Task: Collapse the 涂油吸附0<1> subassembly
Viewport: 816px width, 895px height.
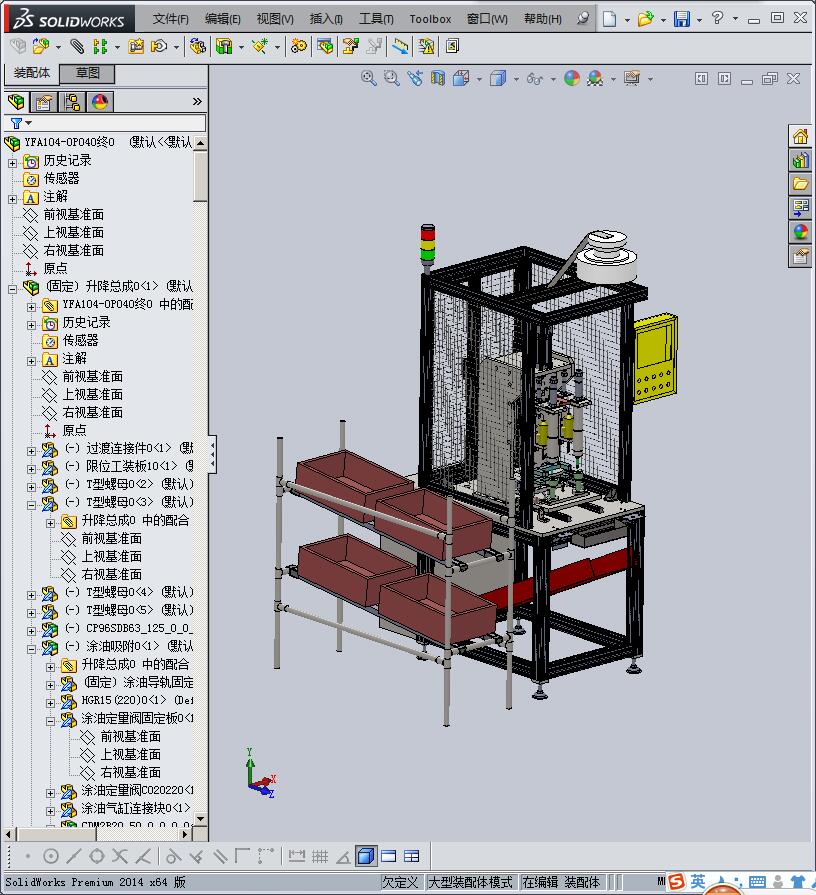Action: (x=31, y=649)
